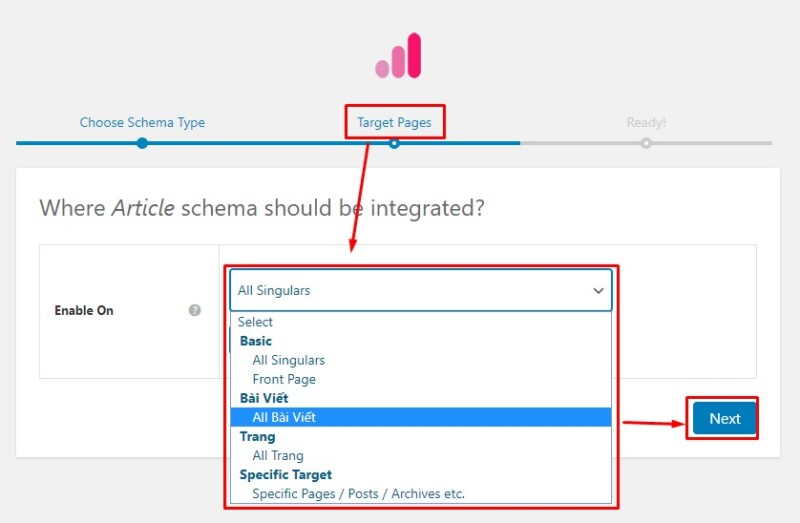
Task: Click the blue completed progress bar
Action: (x=268, y=143)
